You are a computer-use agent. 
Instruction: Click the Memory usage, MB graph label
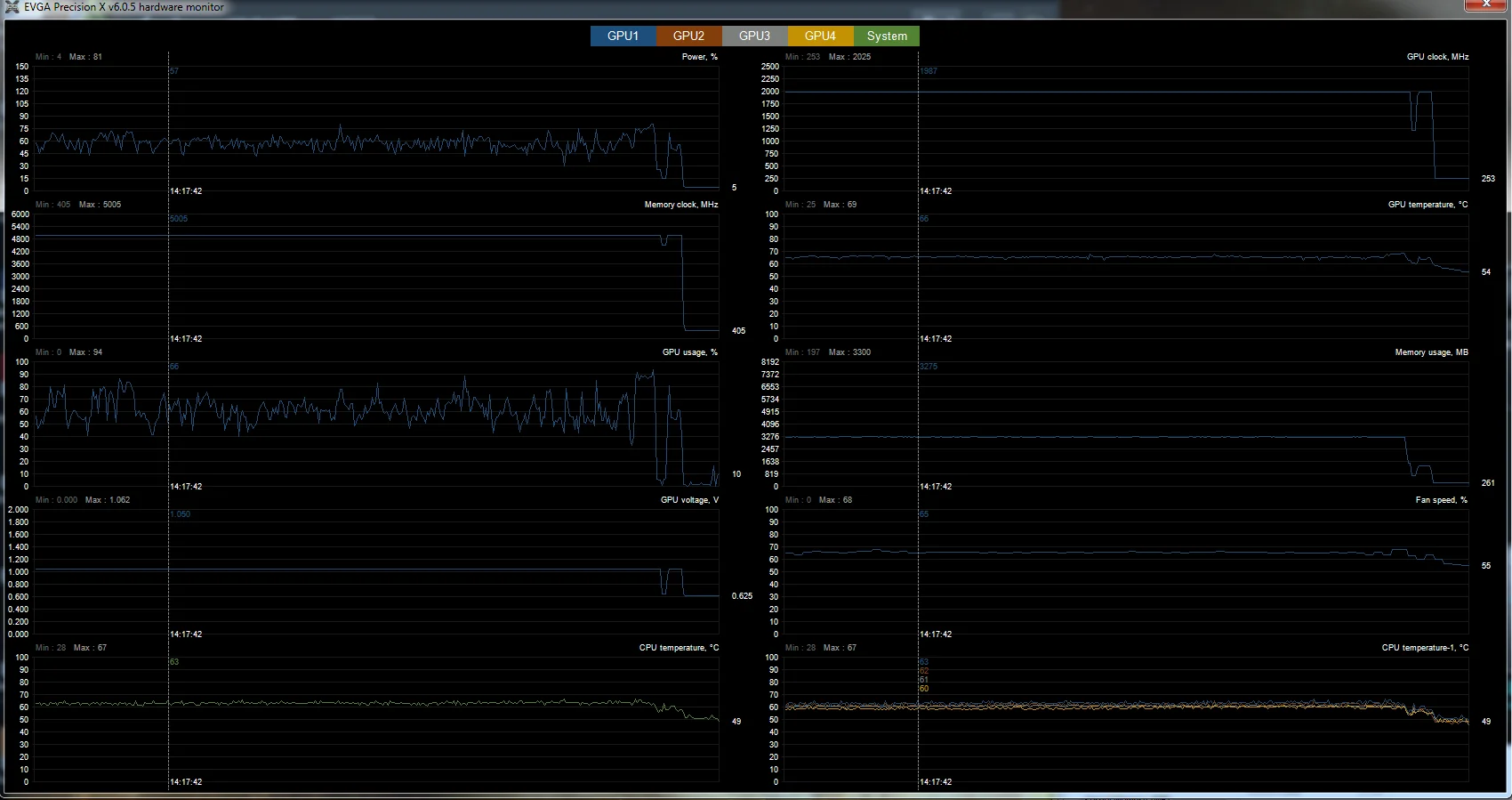[1431, 352]
